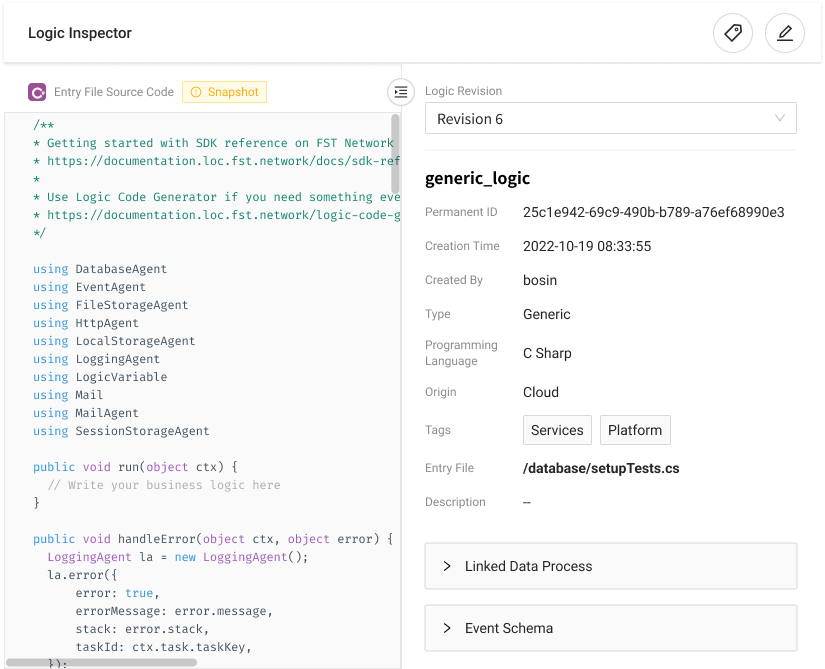Select the Platform tag
The width and height of the screenshot is (825, 669).
pos(635,430)
